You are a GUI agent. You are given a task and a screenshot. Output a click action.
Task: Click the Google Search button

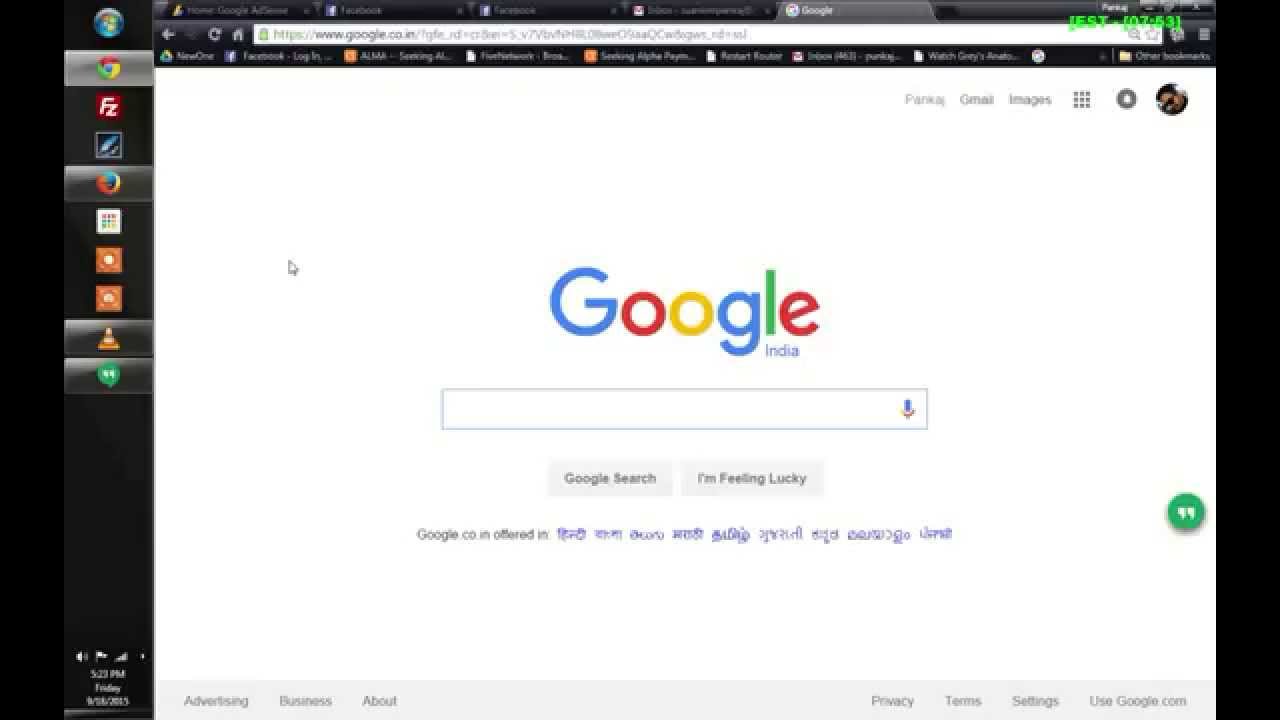(x=610, y=478)
